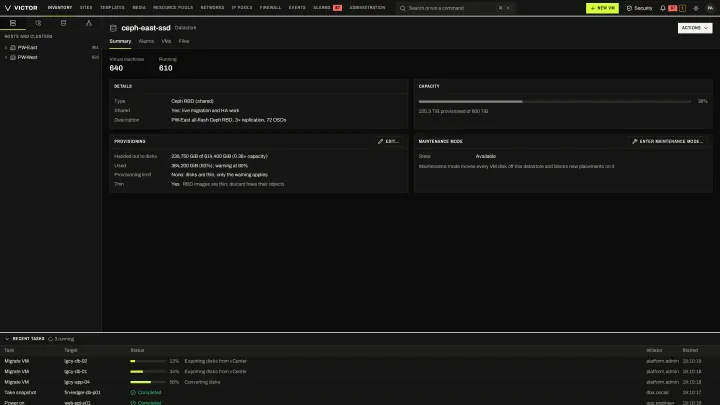Open the Inventory menu
The height and width of the screenshot is (405, 720).
(x=60, y=8)
